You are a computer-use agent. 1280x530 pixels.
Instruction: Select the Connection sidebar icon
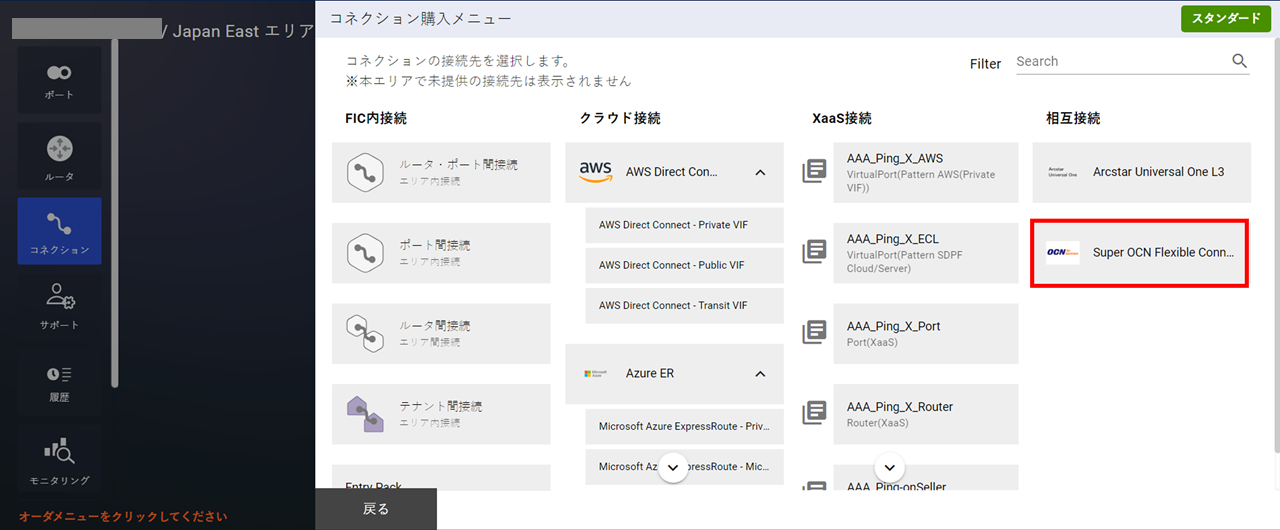[x=59, y=231]
